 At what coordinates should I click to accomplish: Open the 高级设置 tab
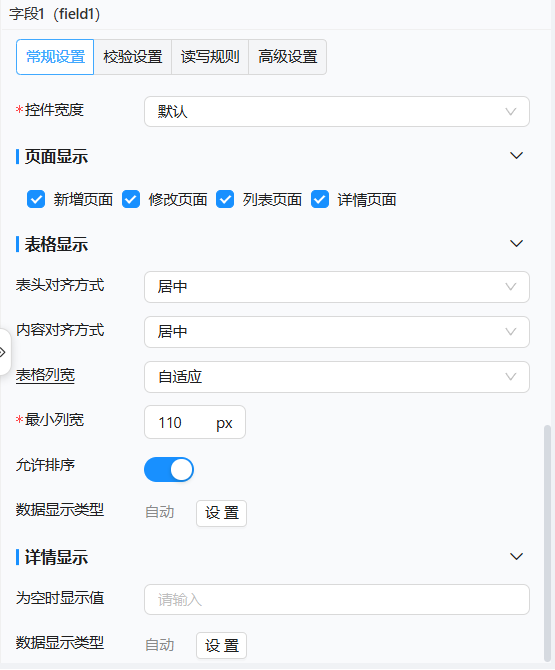tap(288, 57)
